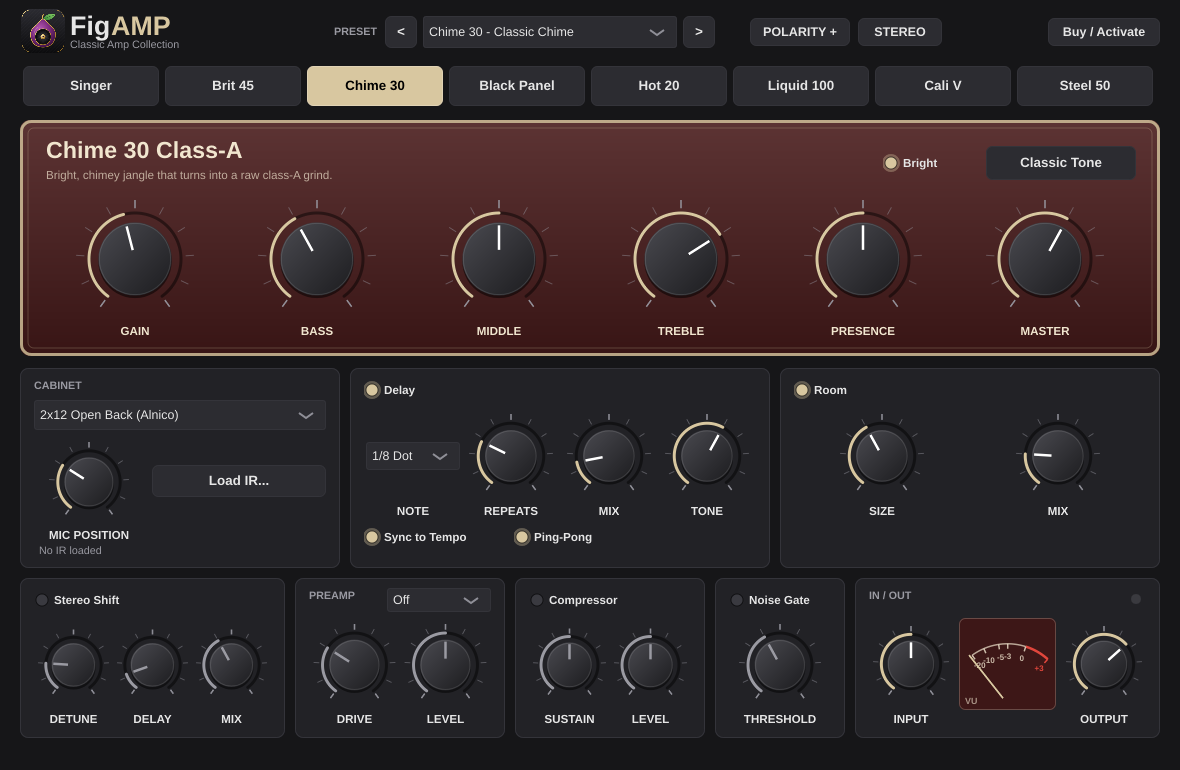
Task: Click the Stereo button
Action: coord(900,32)
